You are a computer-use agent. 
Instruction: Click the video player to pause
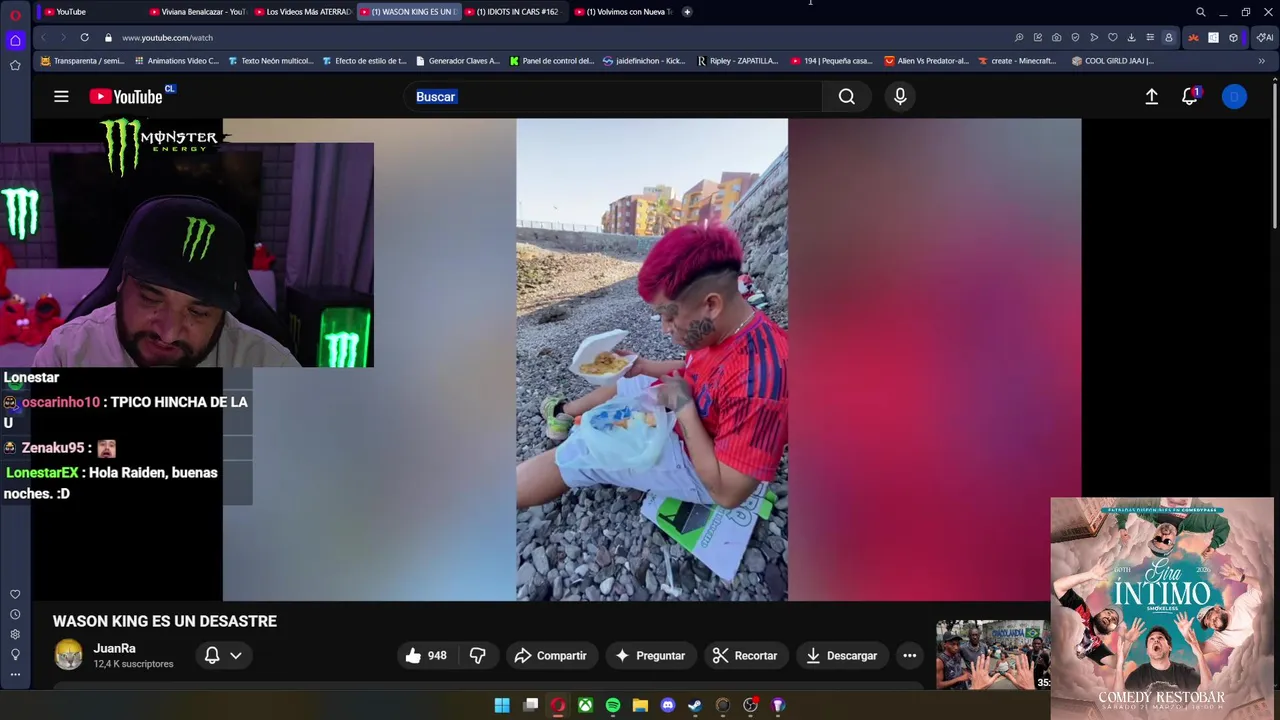652,360
